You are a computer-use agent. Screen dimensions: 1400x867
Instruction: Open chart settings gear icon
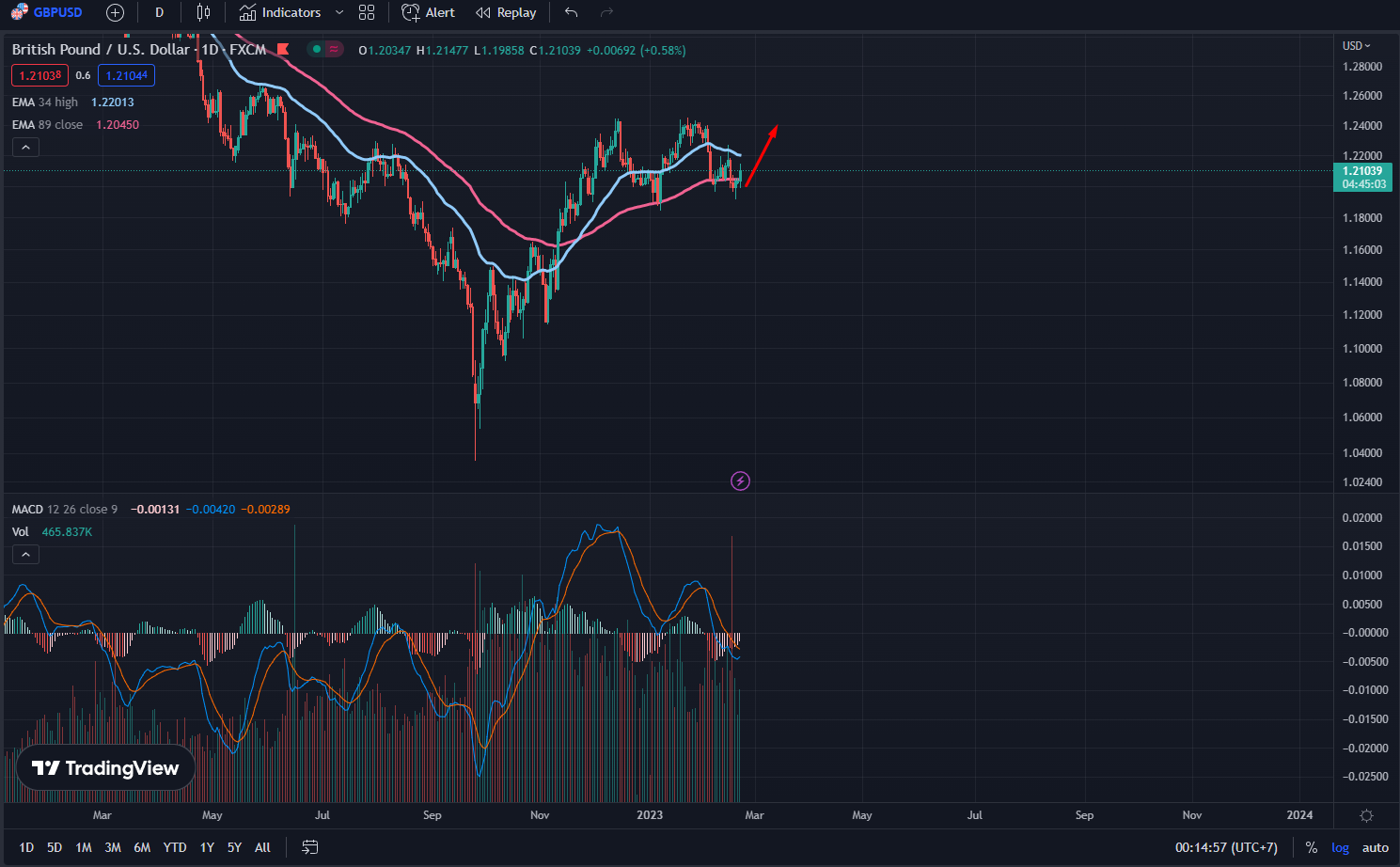pyautogui.click(x=1366, y=815)
